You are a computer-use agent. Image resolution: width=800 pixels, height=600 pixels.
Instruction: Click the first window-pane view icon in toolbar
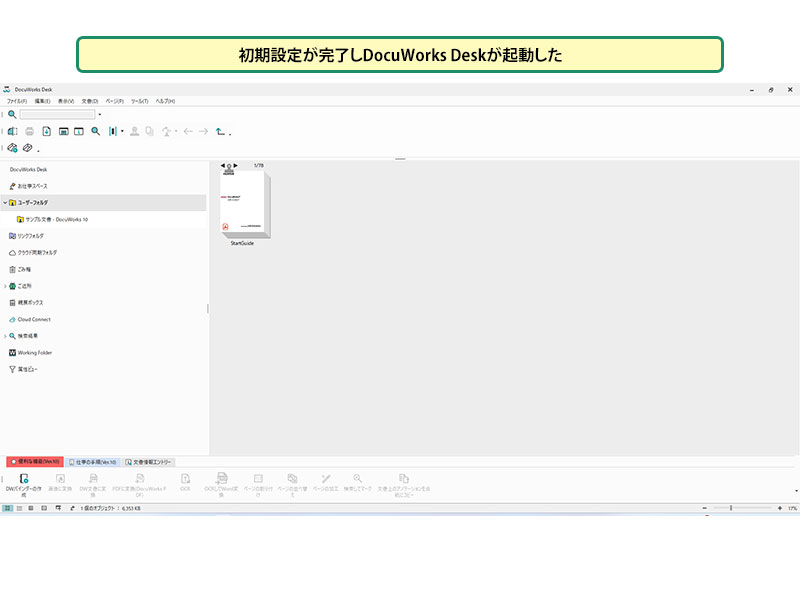[63, 131]
